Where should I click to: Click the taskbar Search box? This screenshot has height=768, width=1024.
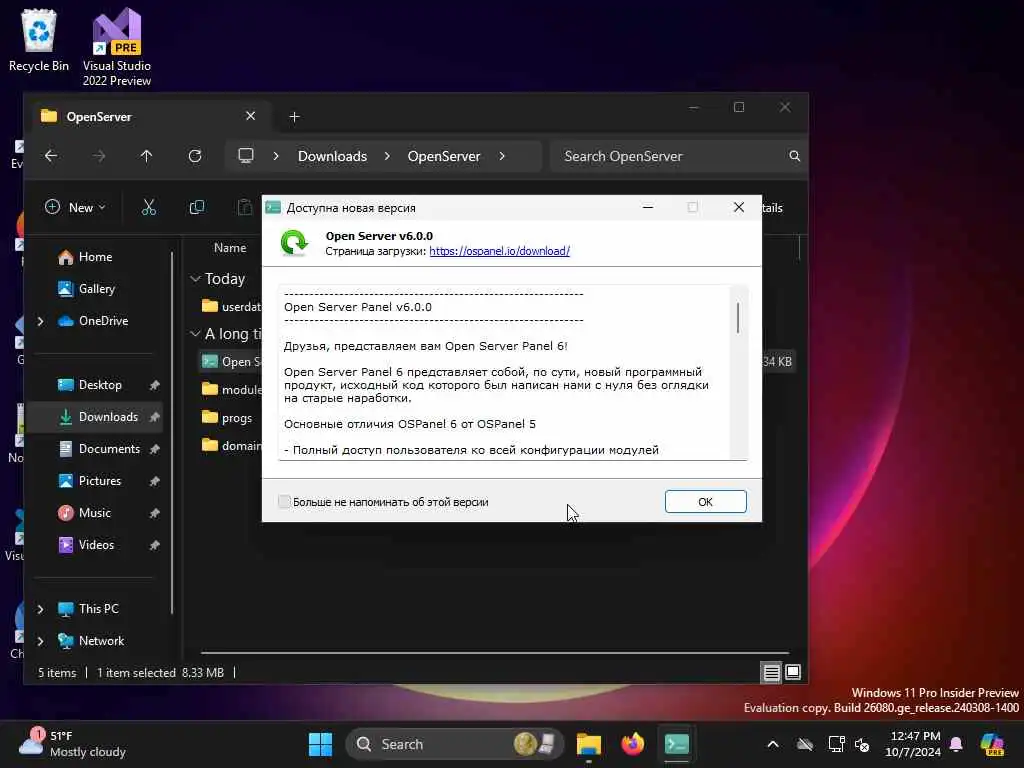[x=454, y=744]
